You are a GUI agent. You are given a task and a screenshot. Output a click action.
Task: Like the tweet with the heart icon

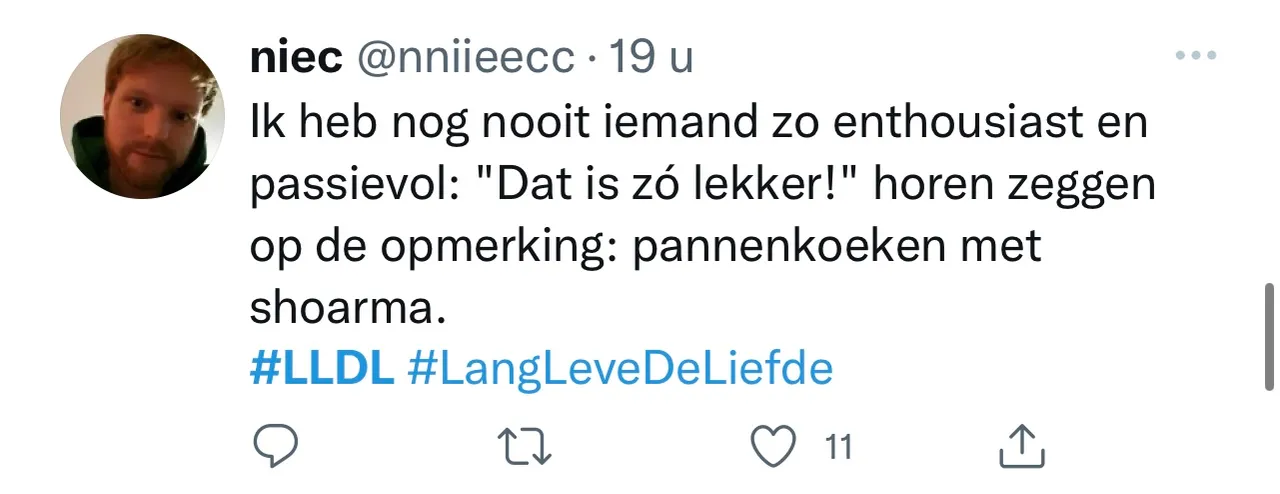pyautogui.click(x=772, y=446)
